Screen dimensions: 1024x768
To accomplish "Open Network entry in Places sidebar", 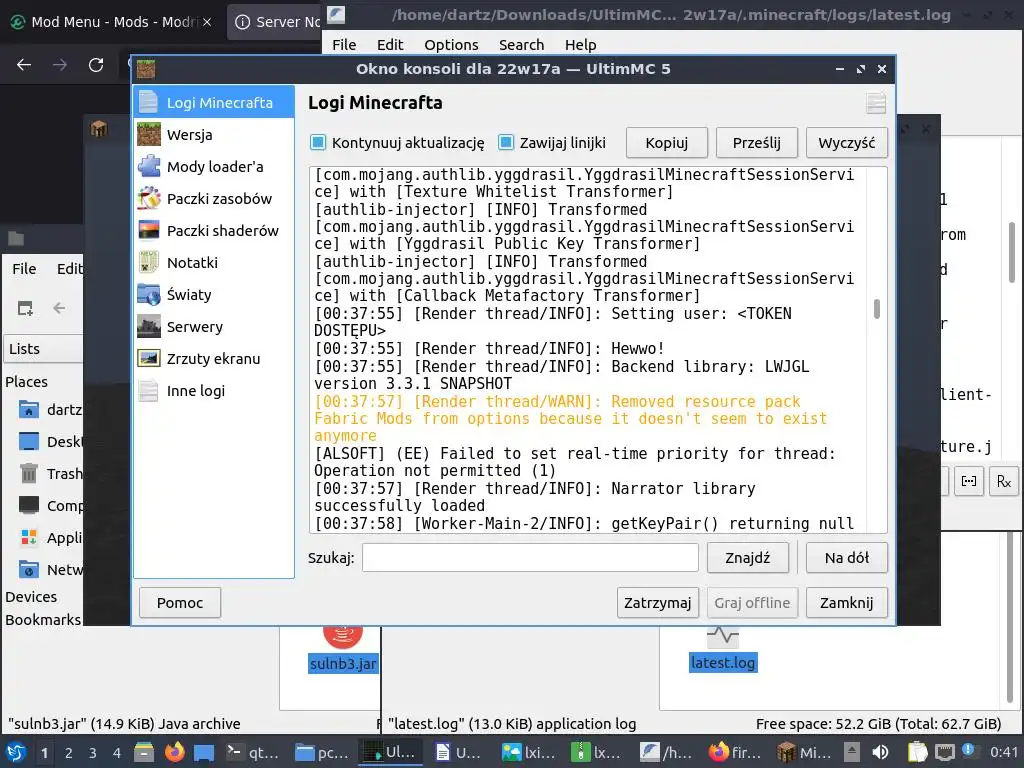I will pyautogui.click(x=50, y=569).
